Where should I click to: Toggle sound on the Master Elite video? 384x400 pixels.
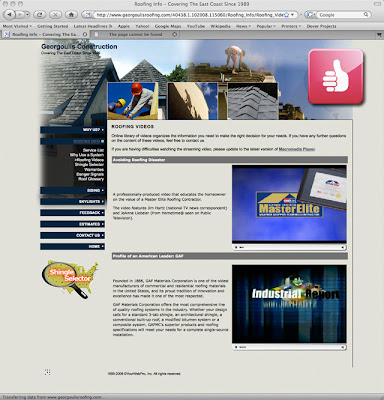point(342,247)
